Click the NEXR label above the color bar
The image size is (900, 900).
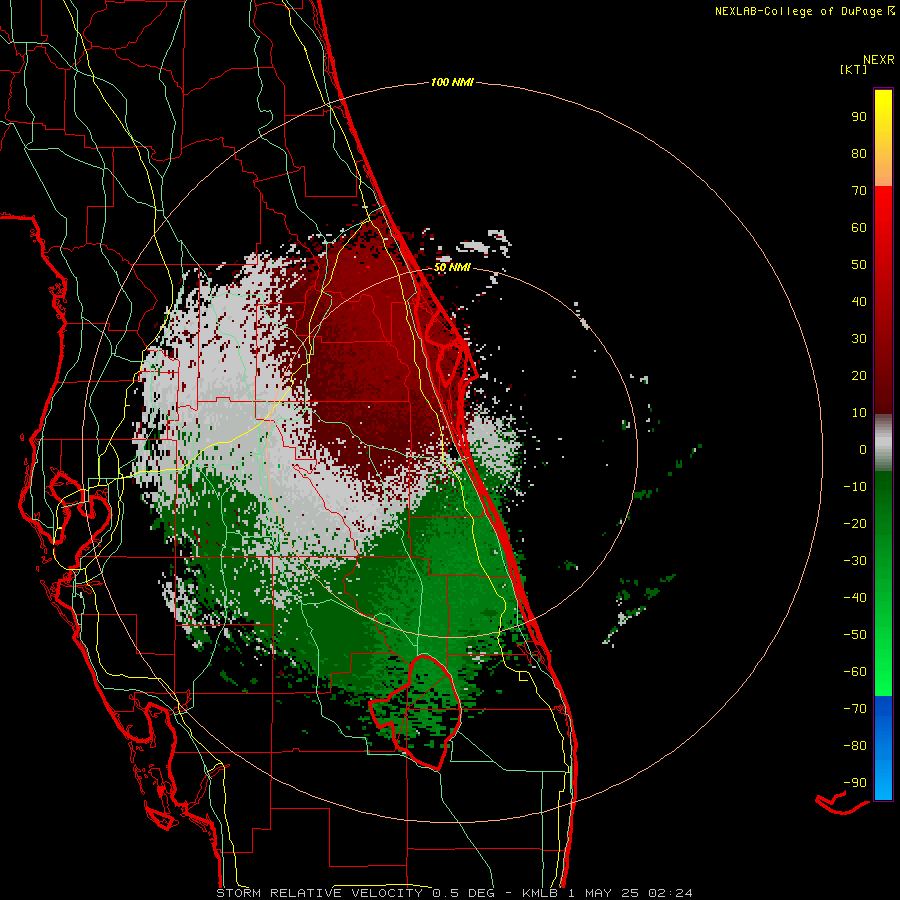tap(879, 60)
